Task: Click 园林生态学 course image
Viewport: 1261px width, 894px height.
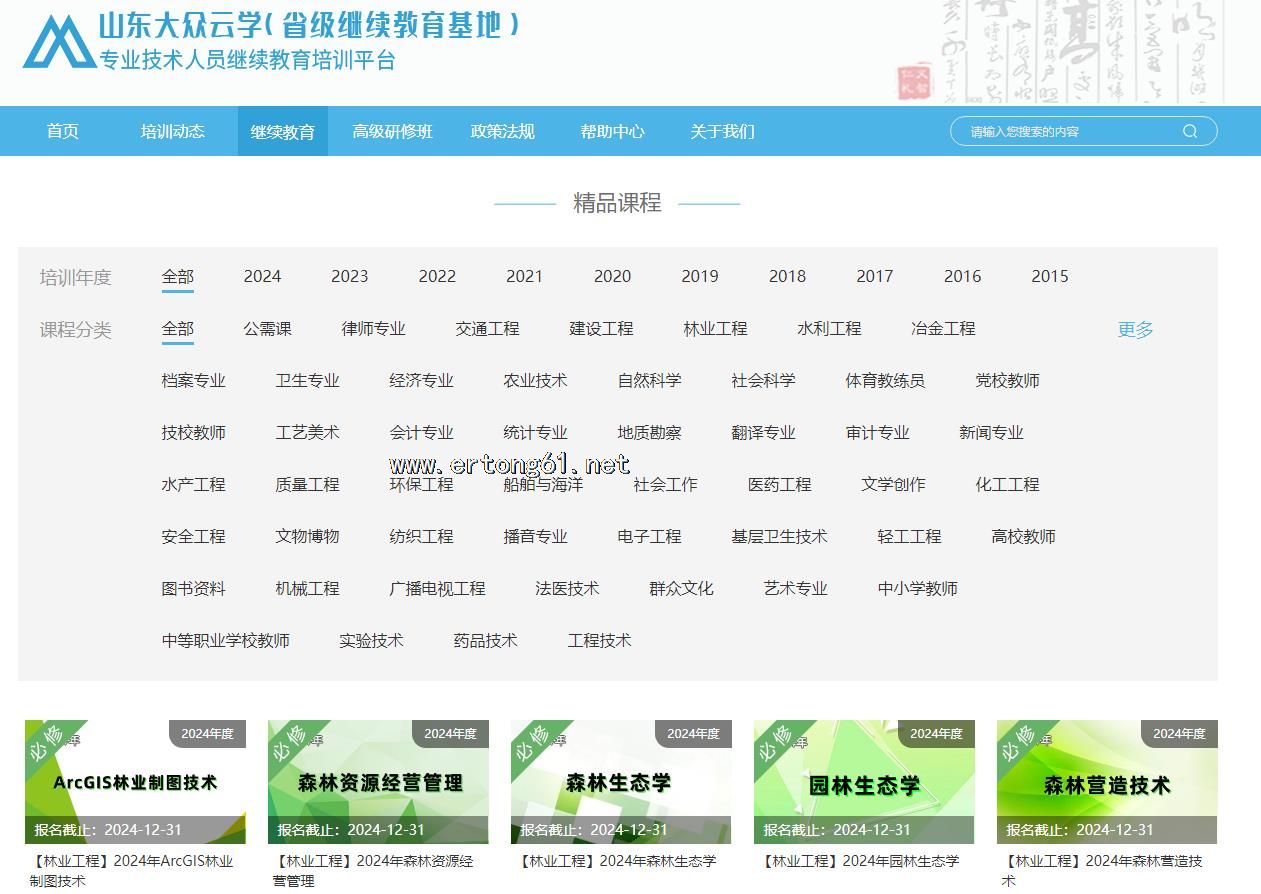Action: coord(864,781)
